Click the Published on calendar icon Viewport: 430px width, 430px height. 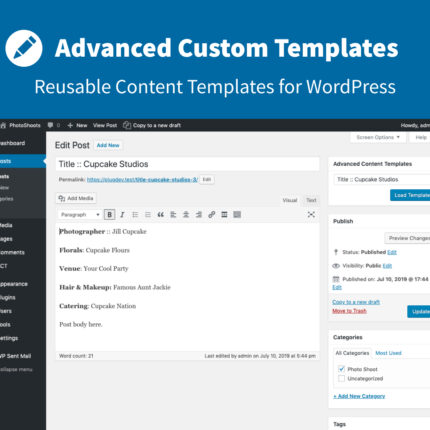[x=336, y=279]
